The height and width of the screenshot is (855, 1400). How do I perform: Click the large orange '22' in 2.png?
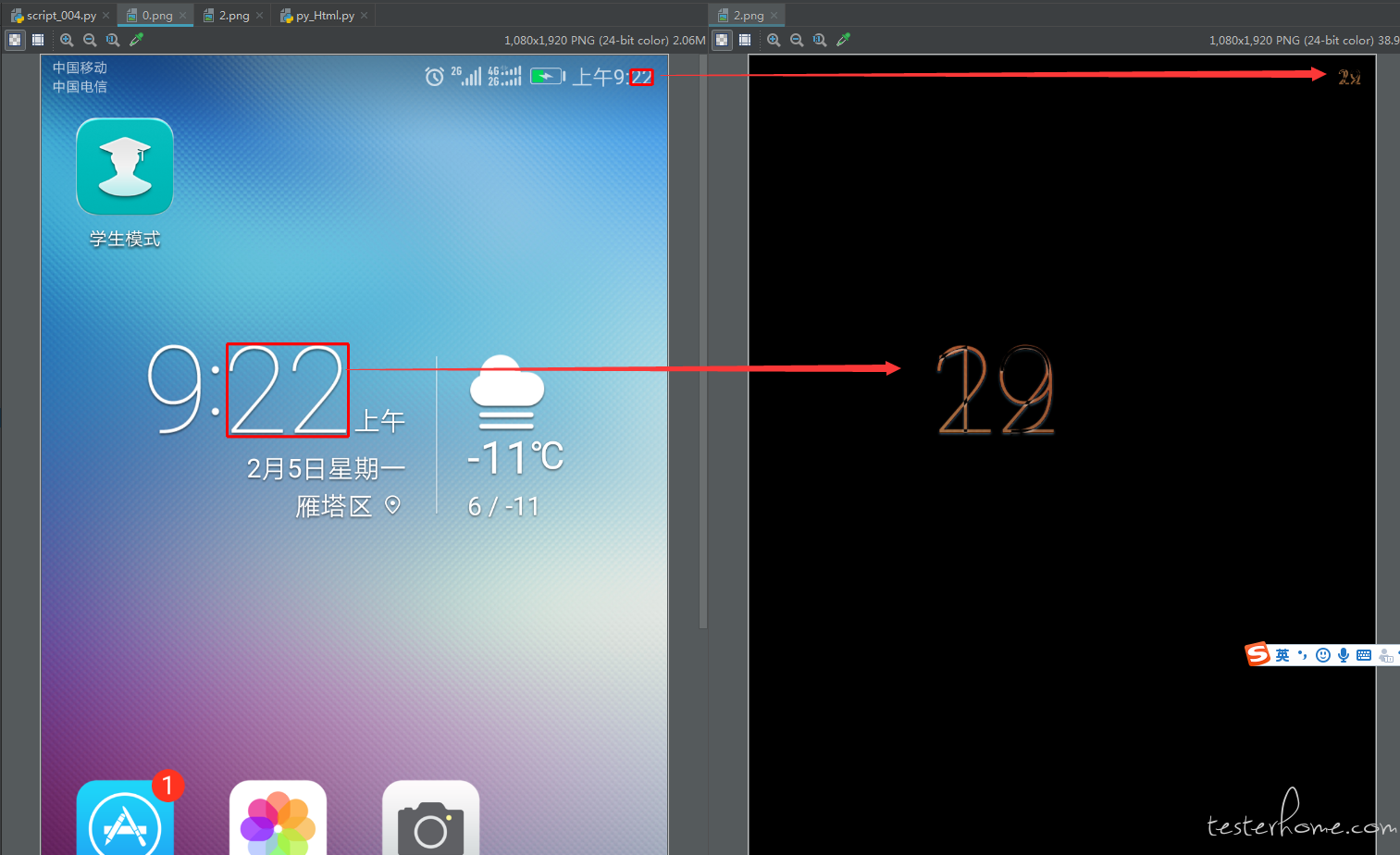[x=996, y=390]
